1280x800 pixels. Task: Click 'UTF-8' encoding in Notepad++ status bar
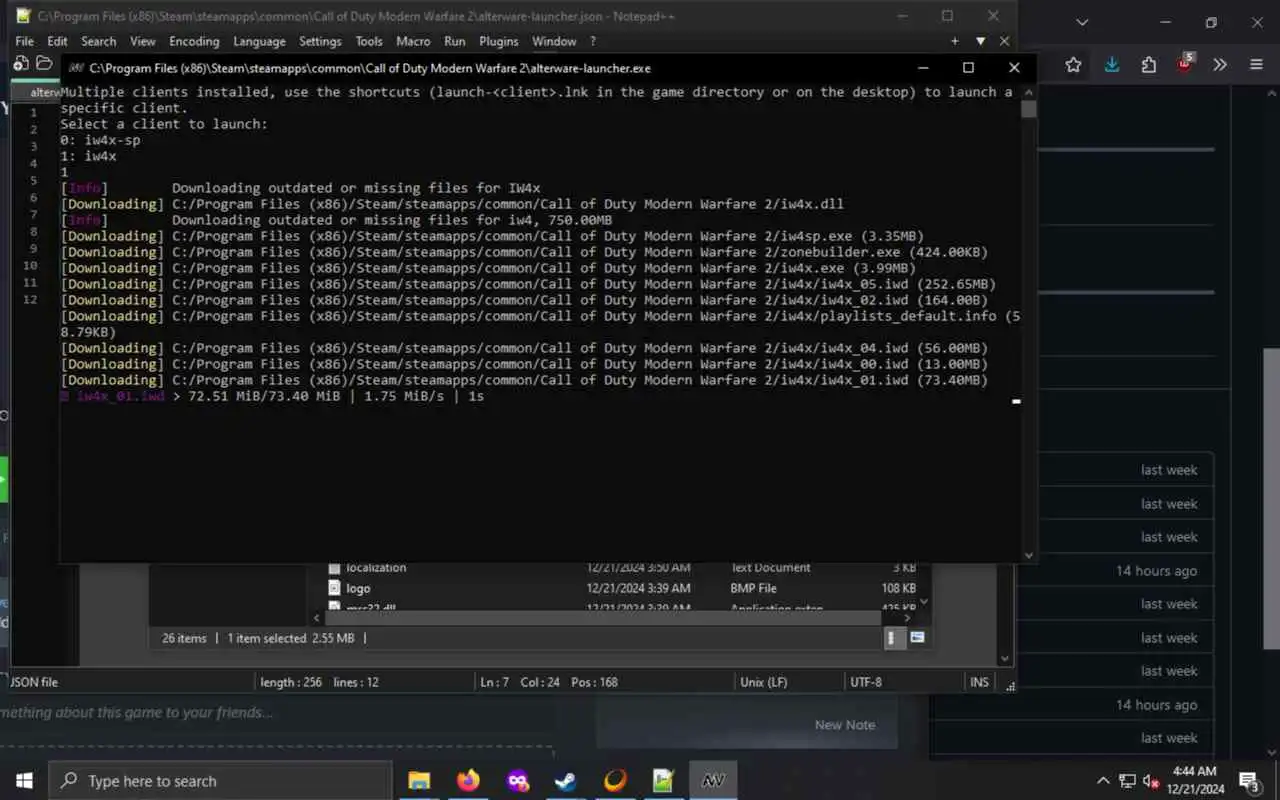tap(865, 682)
